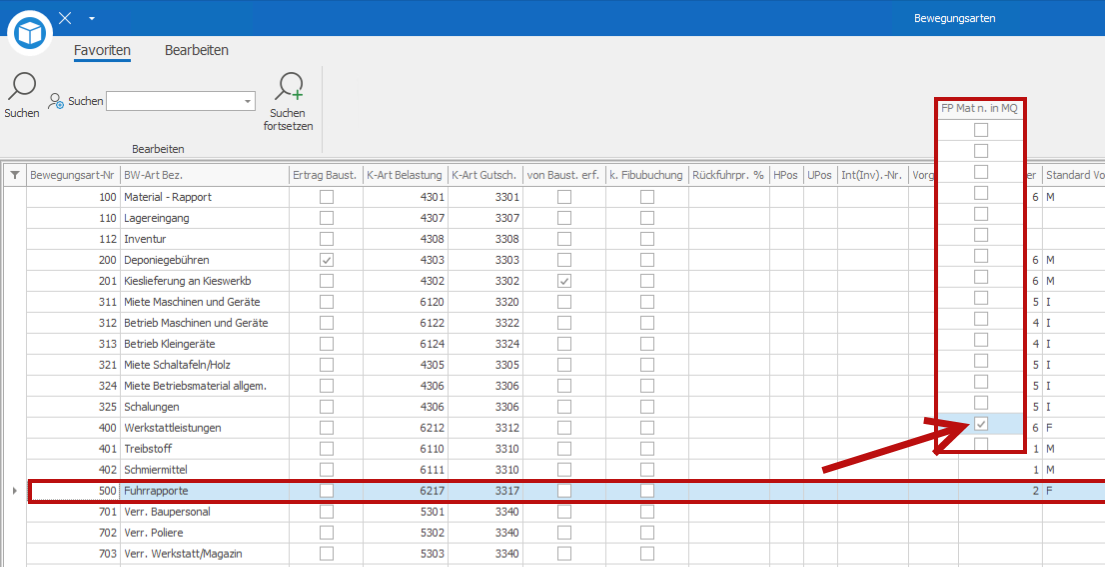The image size is (1105, 567).
Task: Switch to the Favoriten tab
Action: click(102, 50)
